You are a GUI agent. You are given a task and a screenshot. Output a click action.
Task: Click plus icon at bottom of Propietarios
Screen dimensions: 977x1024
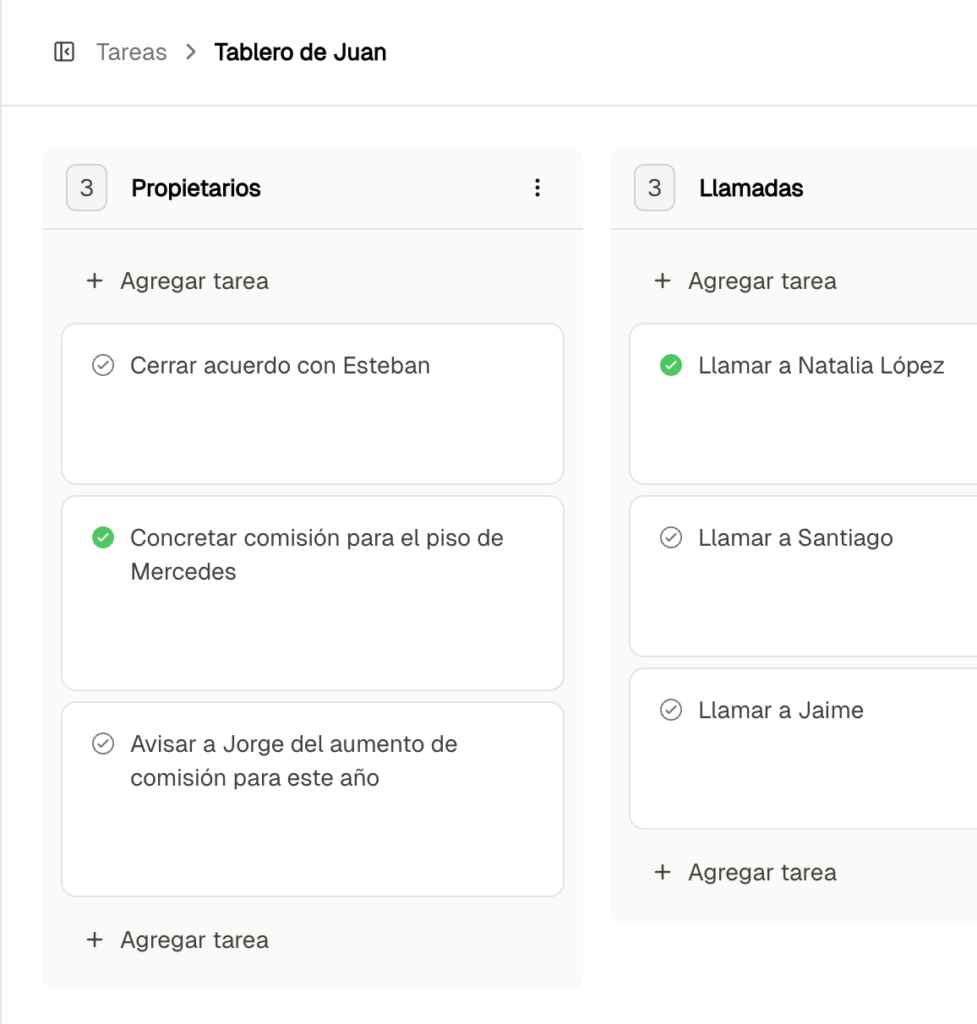click(x=95, y=940)
